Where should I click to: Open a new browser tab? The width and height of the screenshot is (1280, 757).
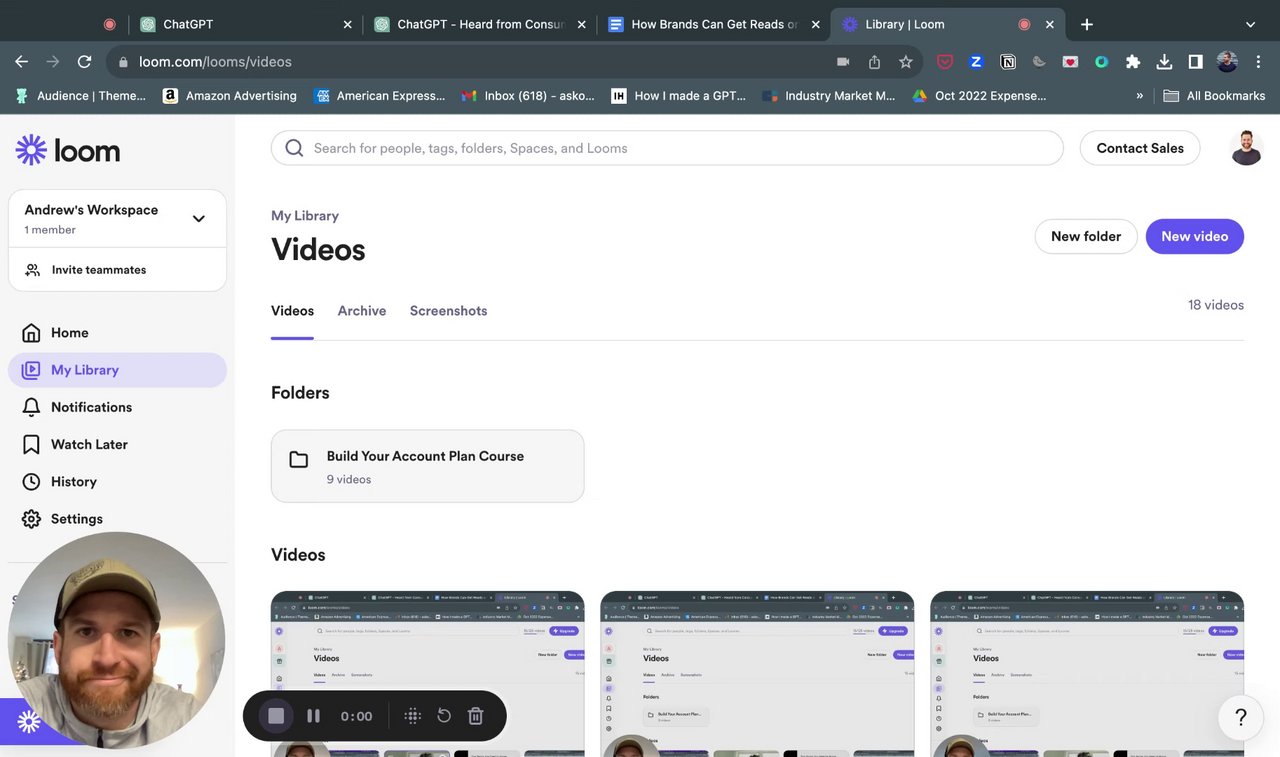pos(1087,24)
